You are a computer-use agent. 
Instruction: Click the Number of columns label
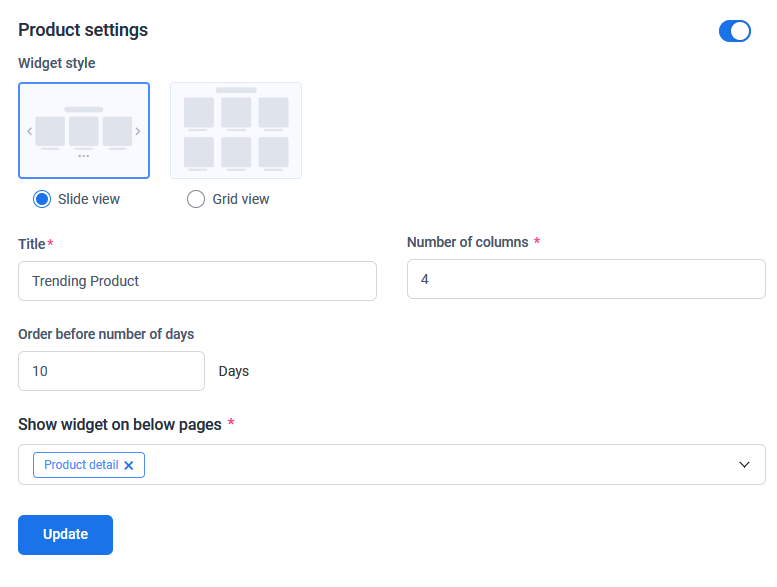(467, 242)
